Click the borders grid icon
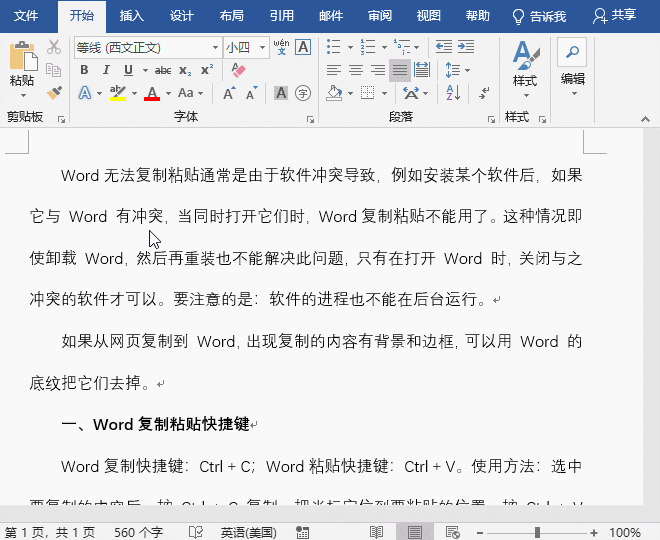 coord(367,93)
